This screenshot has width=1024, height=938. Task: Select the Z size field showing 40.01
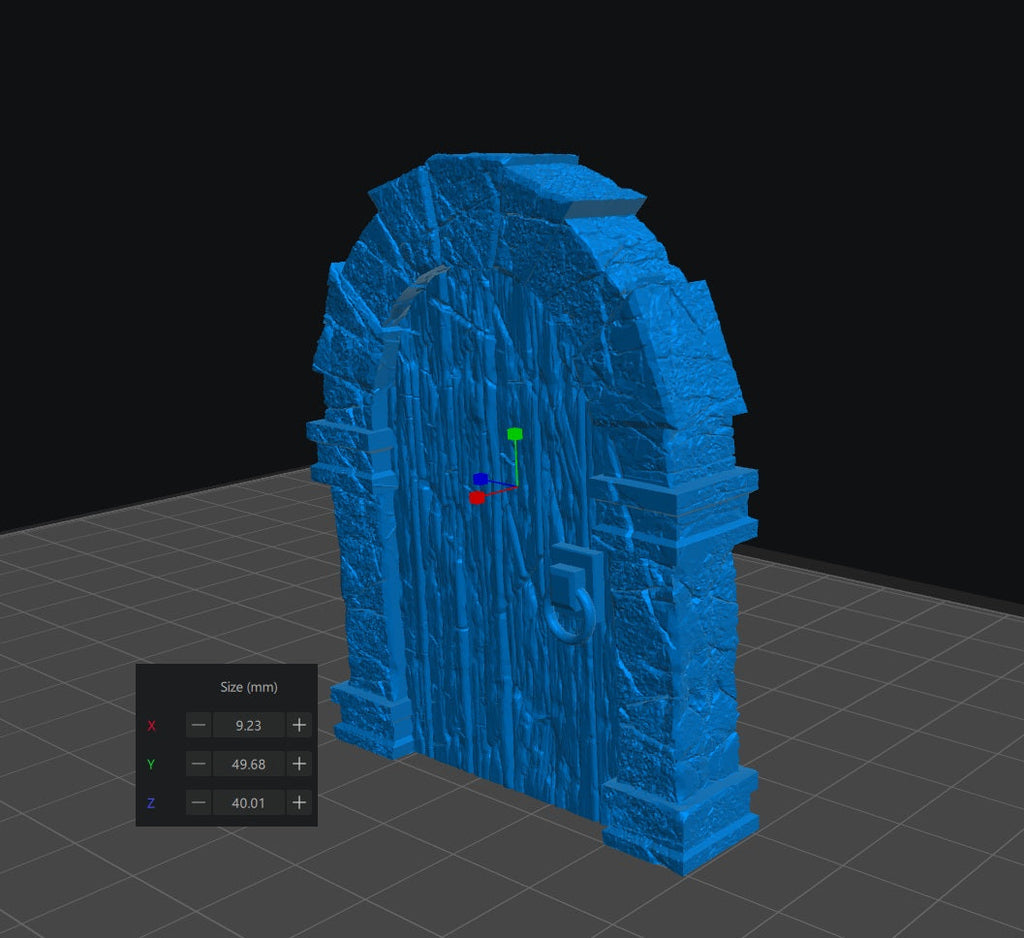coord(248,802)
